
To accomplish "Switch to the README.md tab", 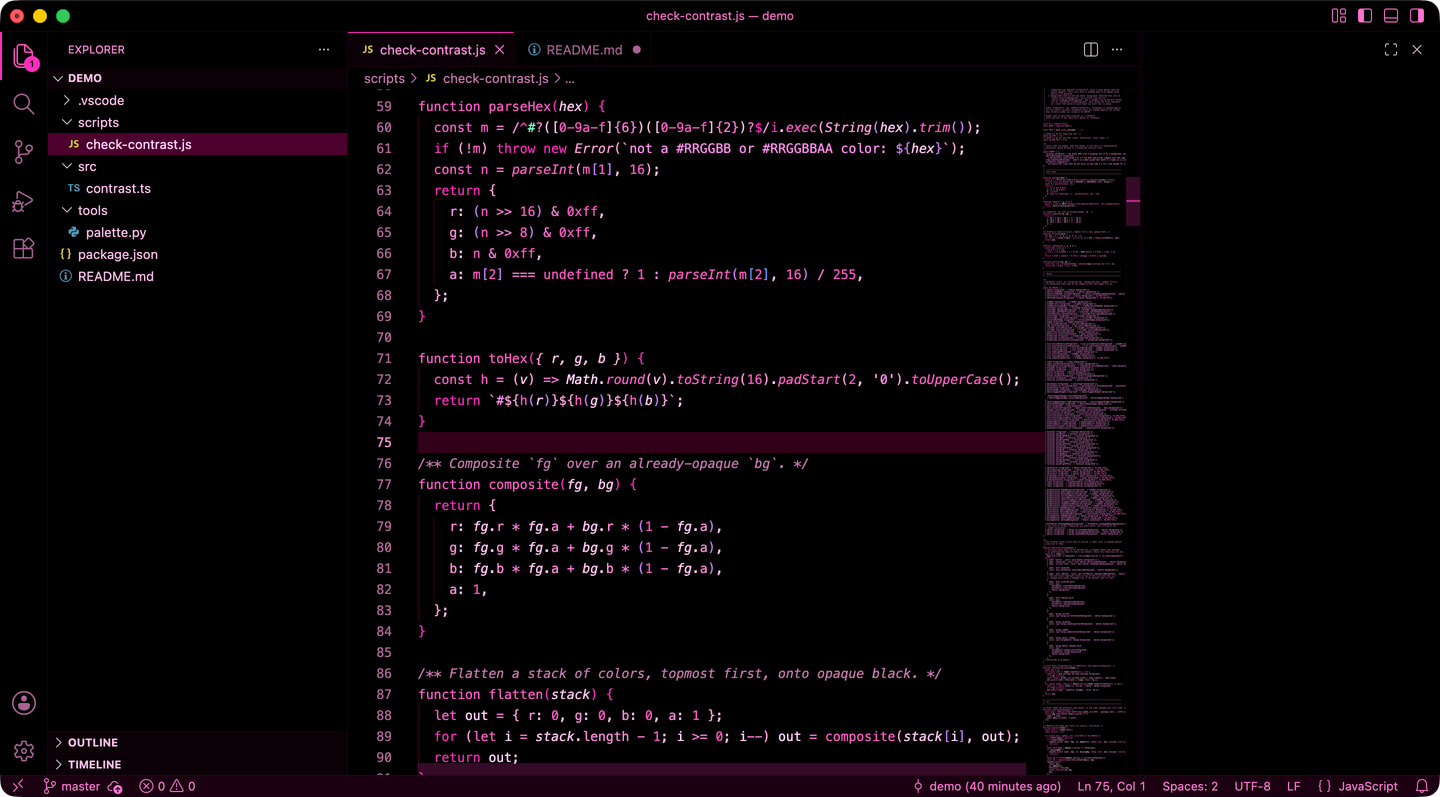I will click(584, 50).
